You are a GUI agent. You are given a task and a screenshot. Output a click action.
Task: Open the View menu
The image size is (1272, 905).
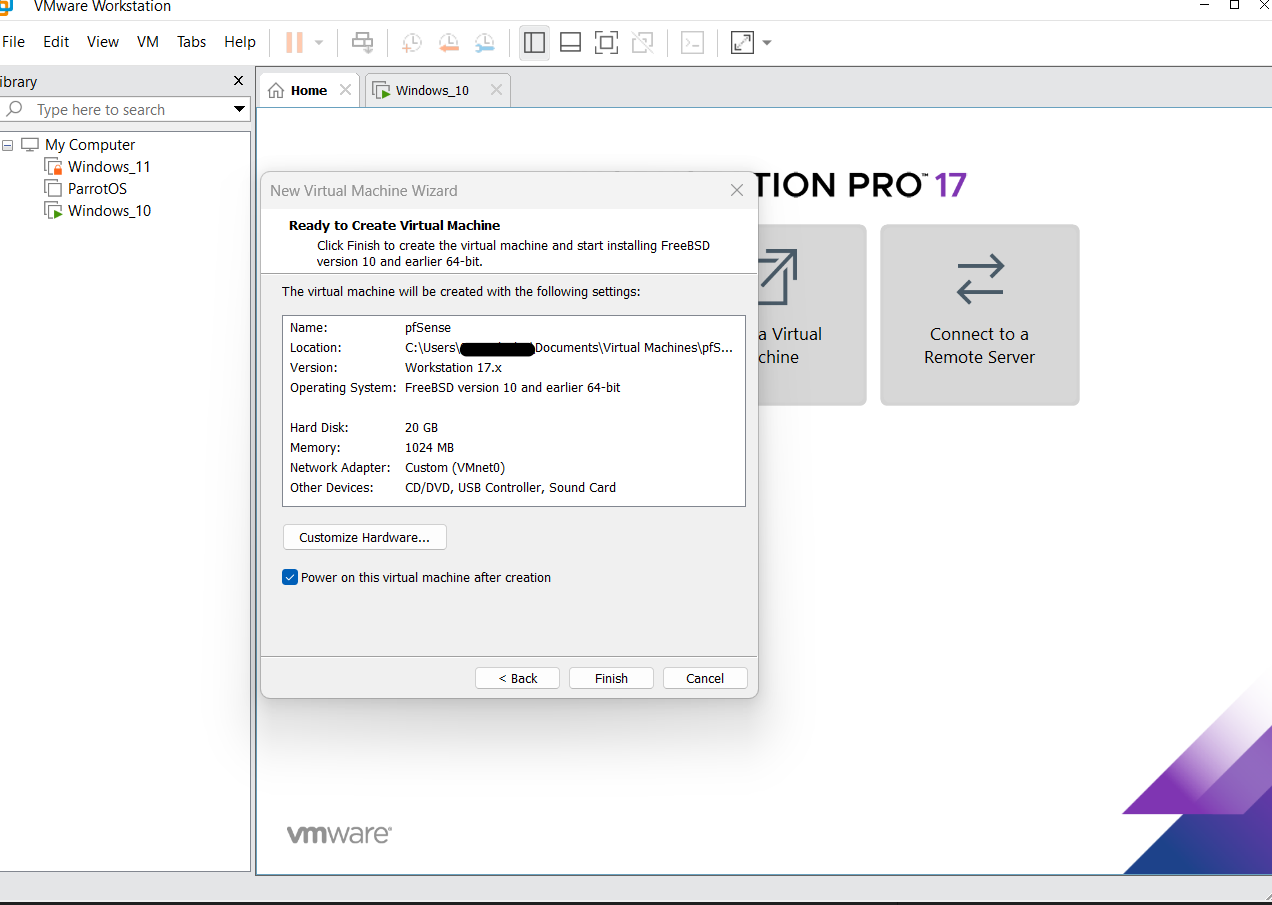tap(103, 42)
